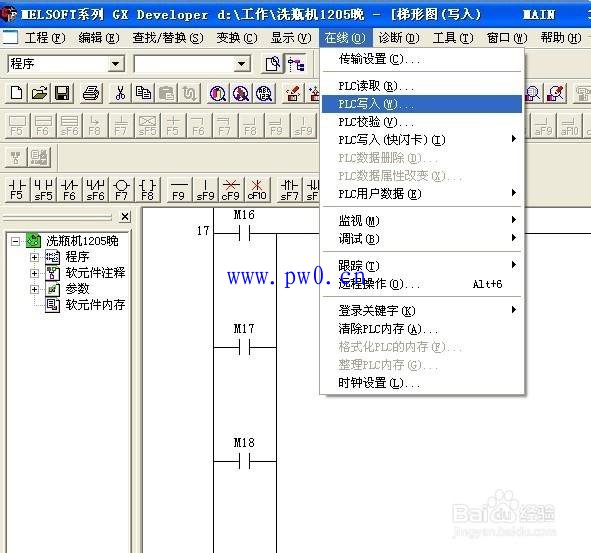Click the New project icon

point(16,93)
